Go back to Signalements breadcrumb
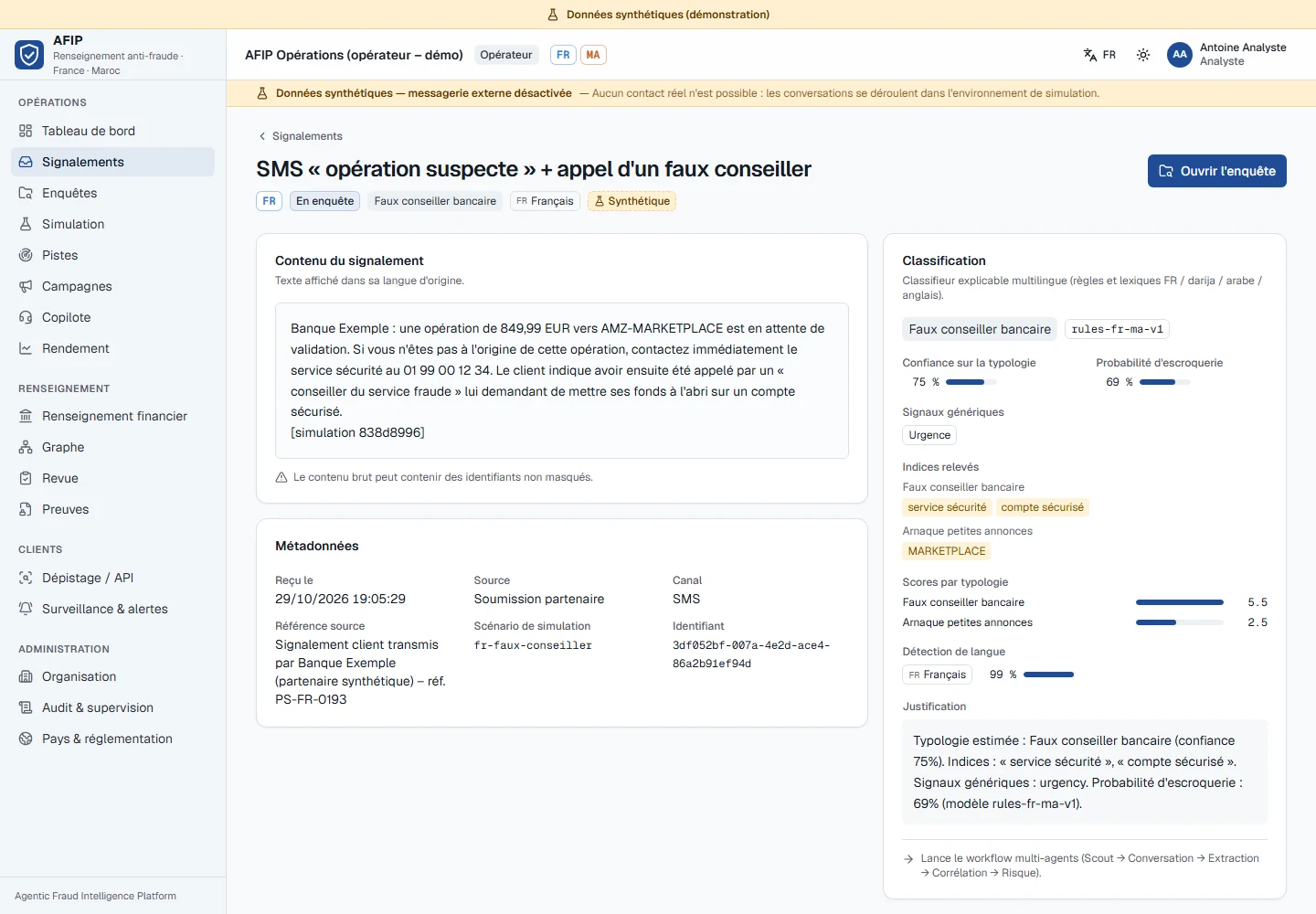The width and height of the screenshot is (1316, 914). tap(301, 136)
